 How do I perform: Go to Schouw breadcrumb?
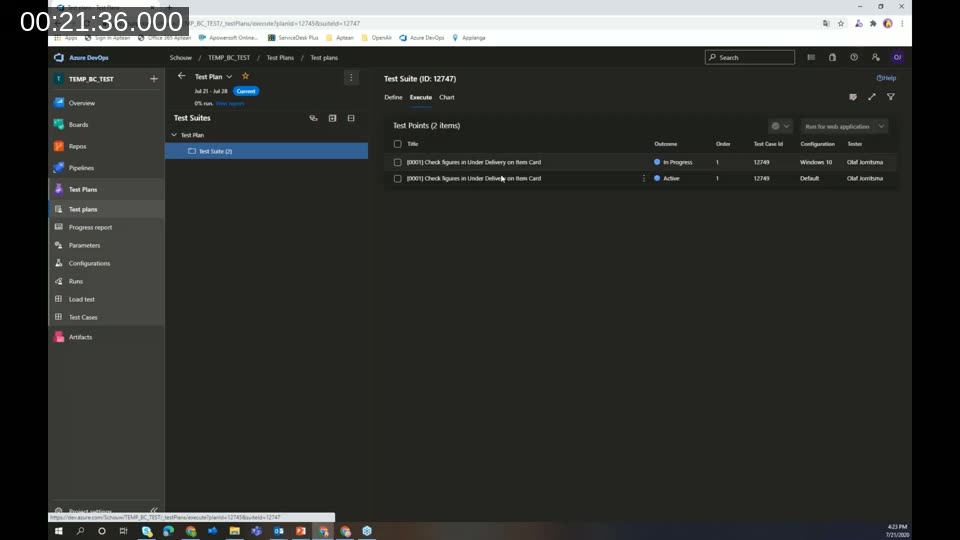(181, 58)
